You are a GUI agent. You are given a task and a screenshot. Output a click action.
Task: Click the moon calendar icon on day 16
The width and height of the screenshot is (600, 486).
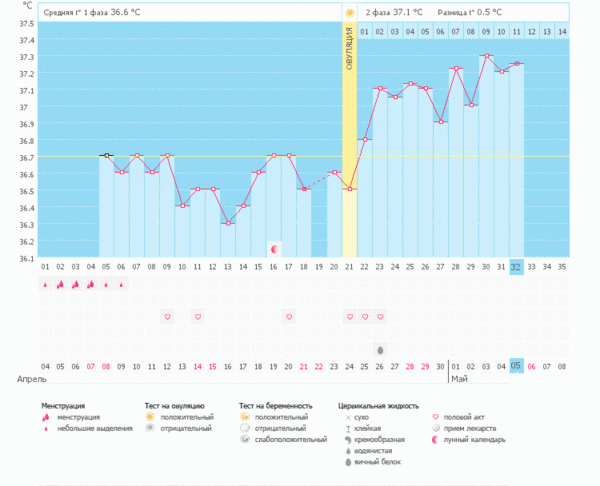click(x=274, y=247)
